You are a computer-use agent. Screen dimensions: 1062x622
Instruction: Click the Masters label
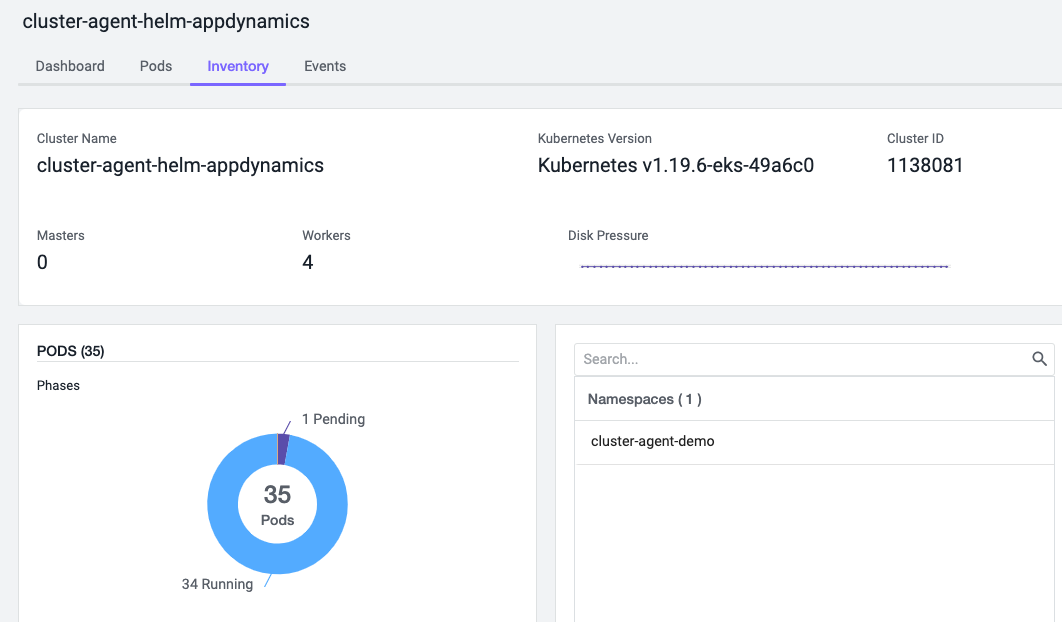pos(60,235)
